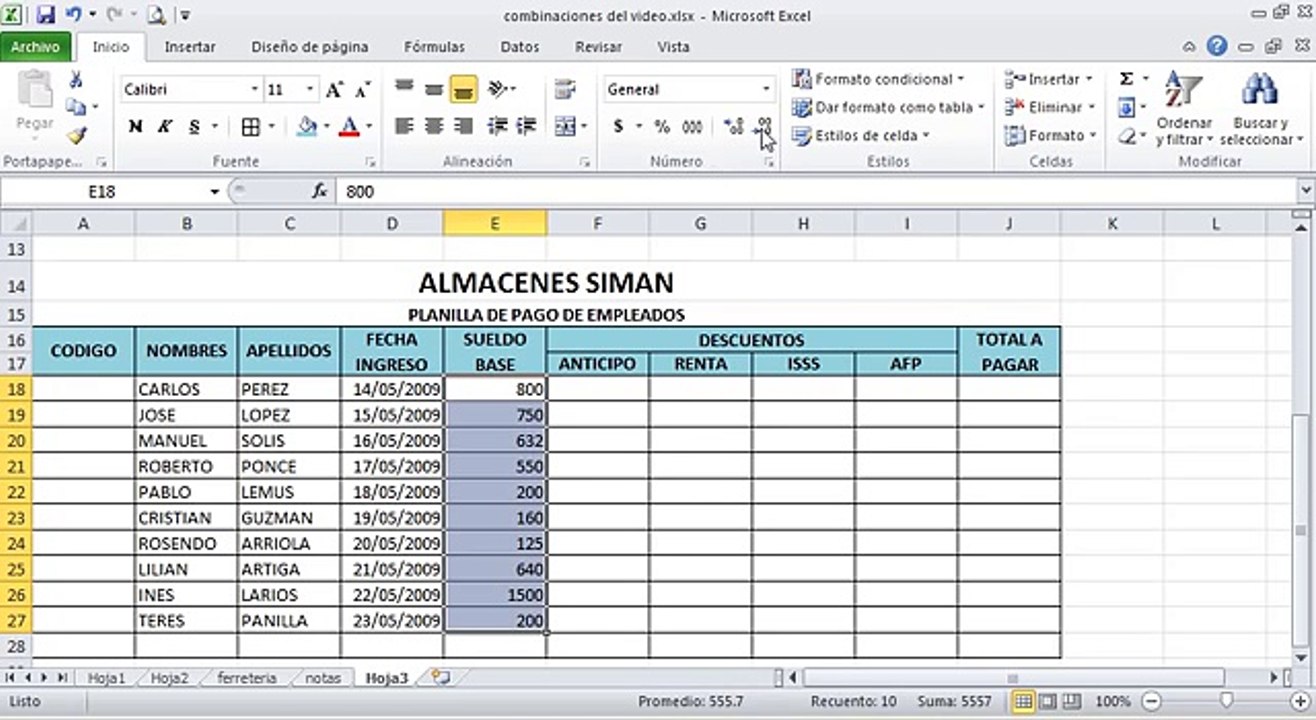The height and width of the screenshot is (720, 1316).
Task: Click the AutoSum sigma icon
Action: coord(1126,79)
